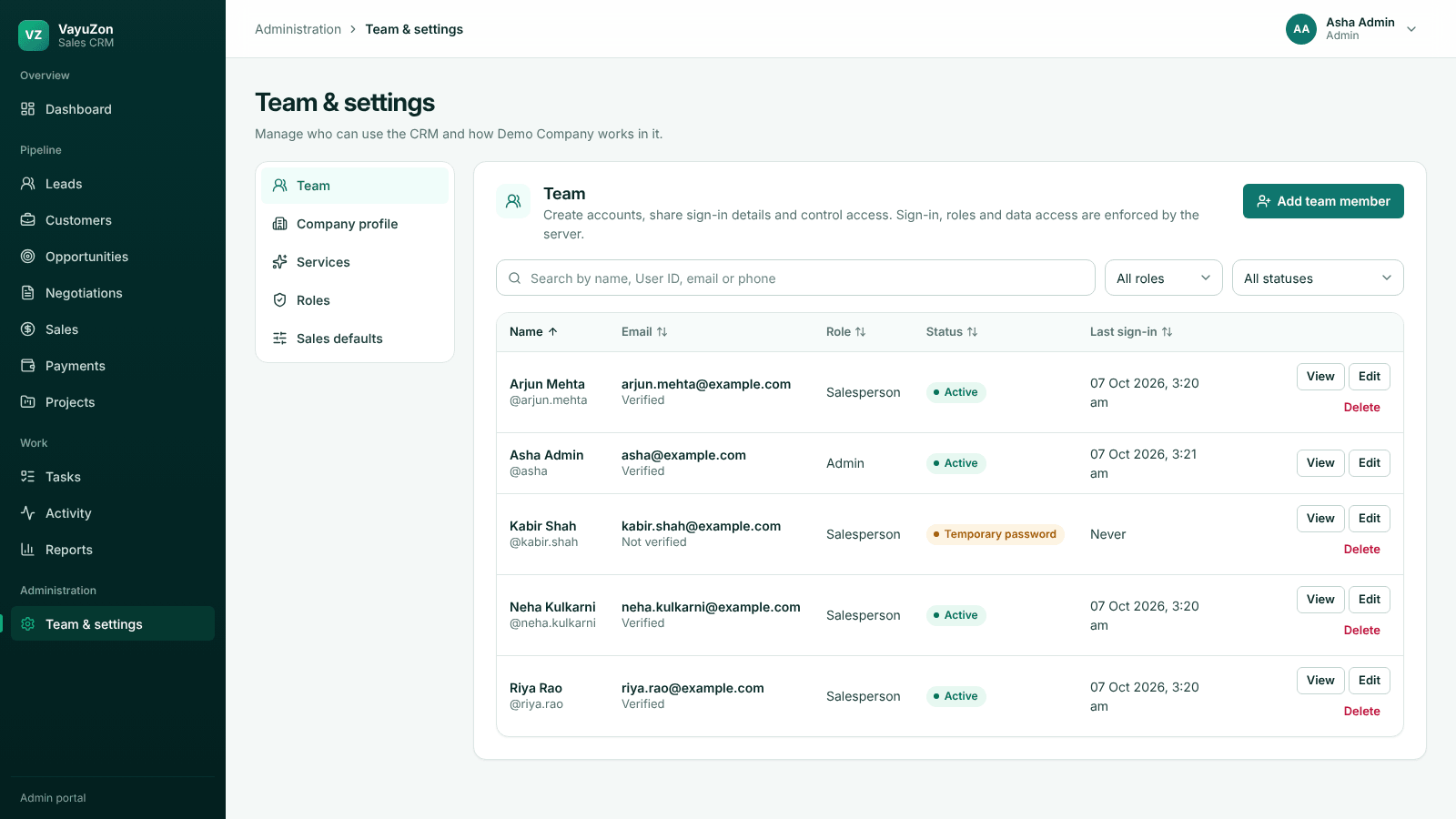Click the Team & settings gear icon

[27, 624]
